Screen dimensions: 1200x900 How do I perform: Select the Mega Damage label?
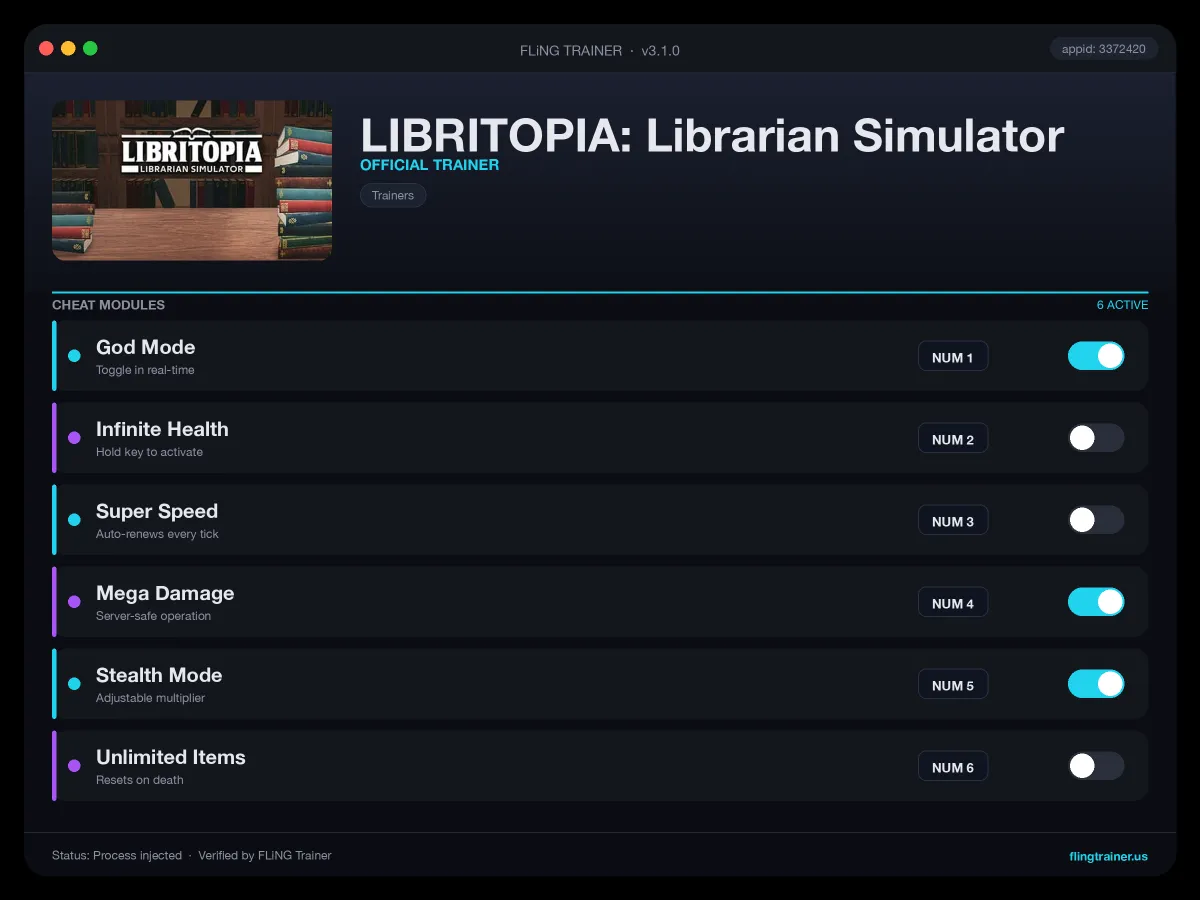(x=165, y=593)
